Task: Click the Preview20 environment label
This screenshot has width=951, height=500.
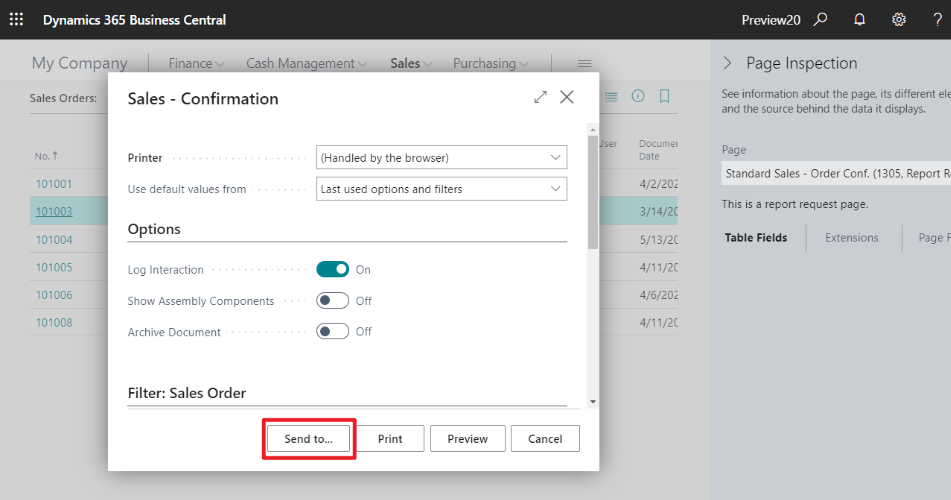Action: coord(771,20)
